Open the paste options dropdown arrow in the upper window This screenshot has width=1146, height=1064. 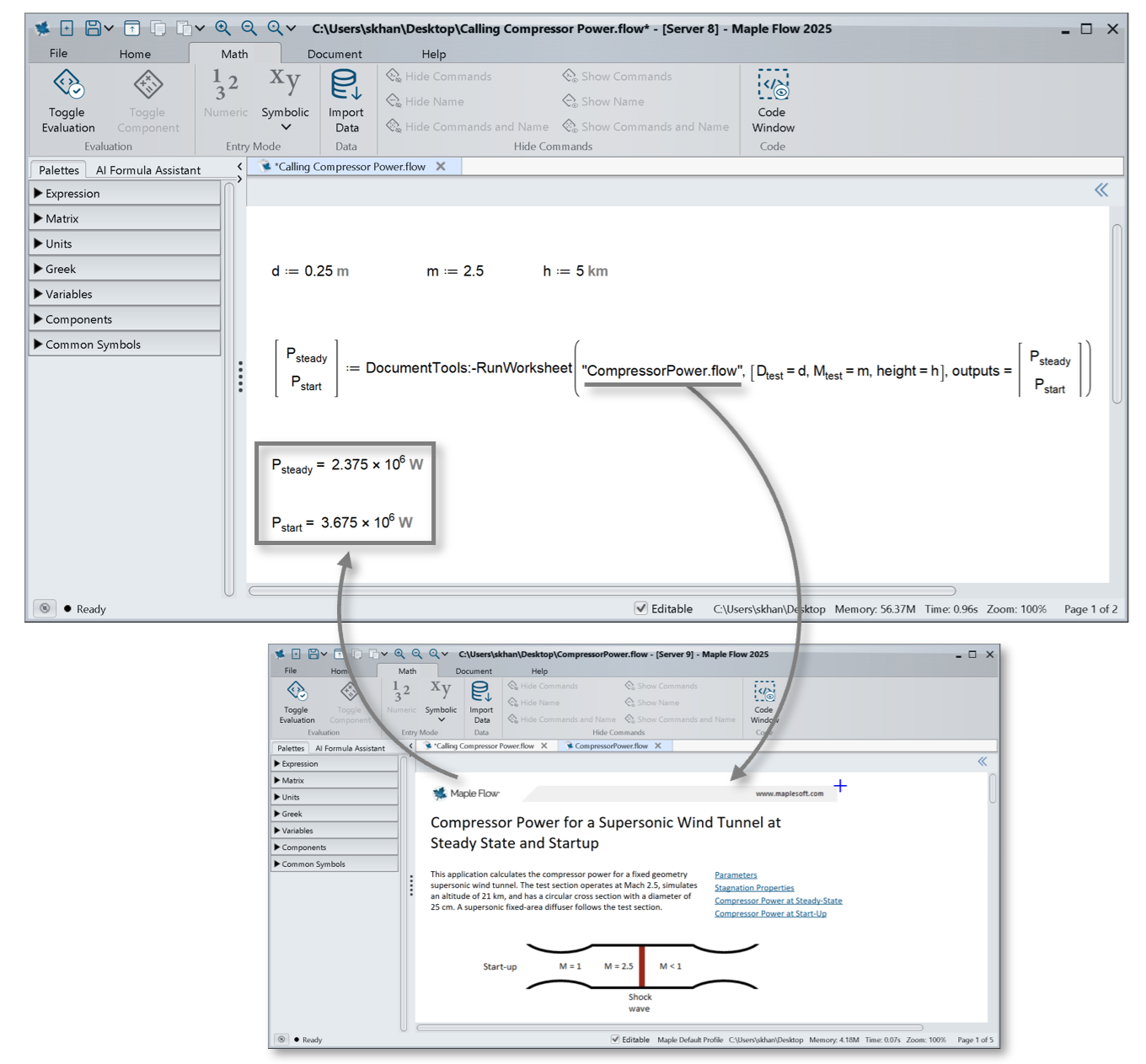click(200, 29)
